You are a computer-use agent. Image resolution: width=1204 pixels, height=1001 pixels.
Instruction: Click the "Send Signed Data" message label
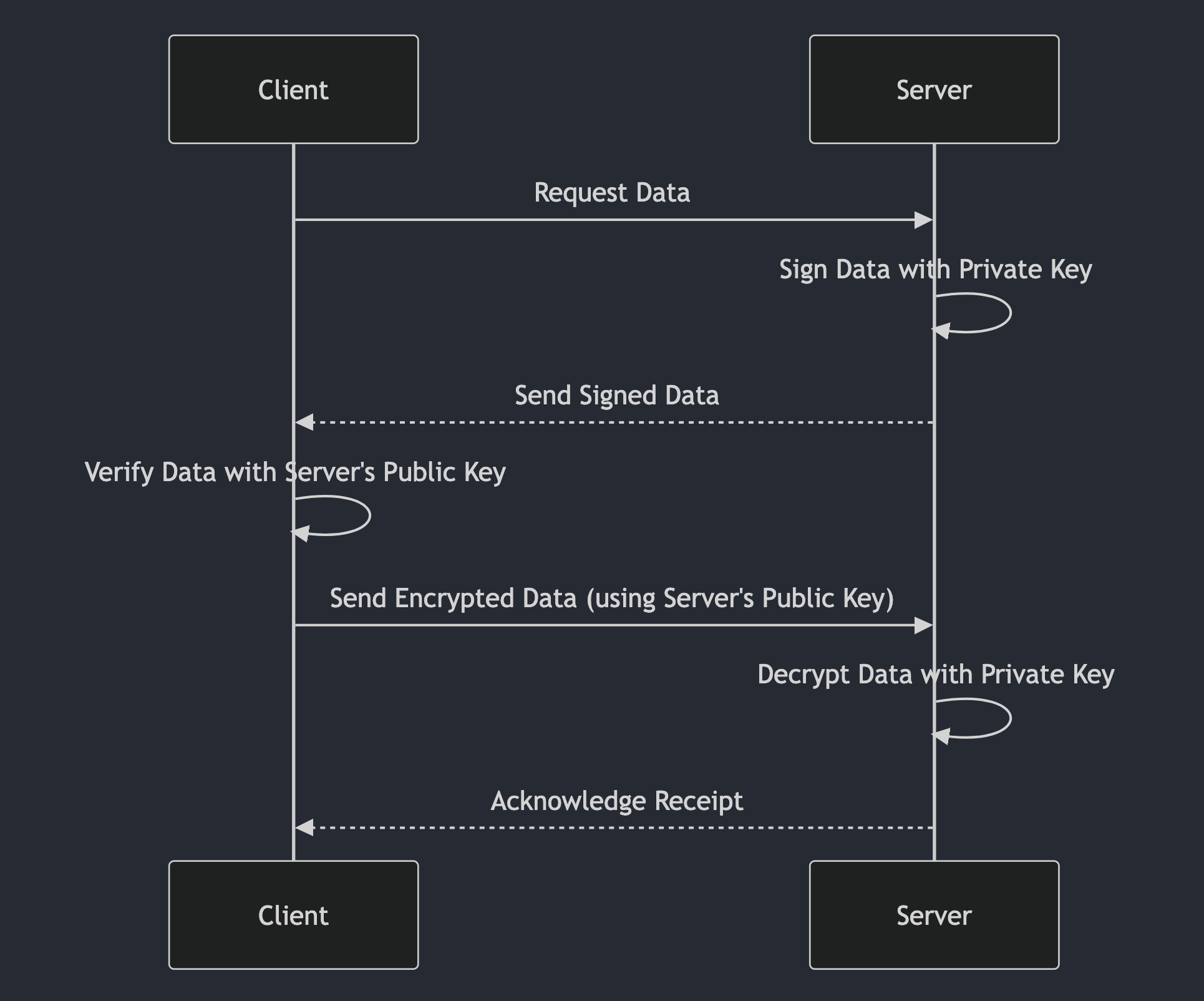(616, 396)
